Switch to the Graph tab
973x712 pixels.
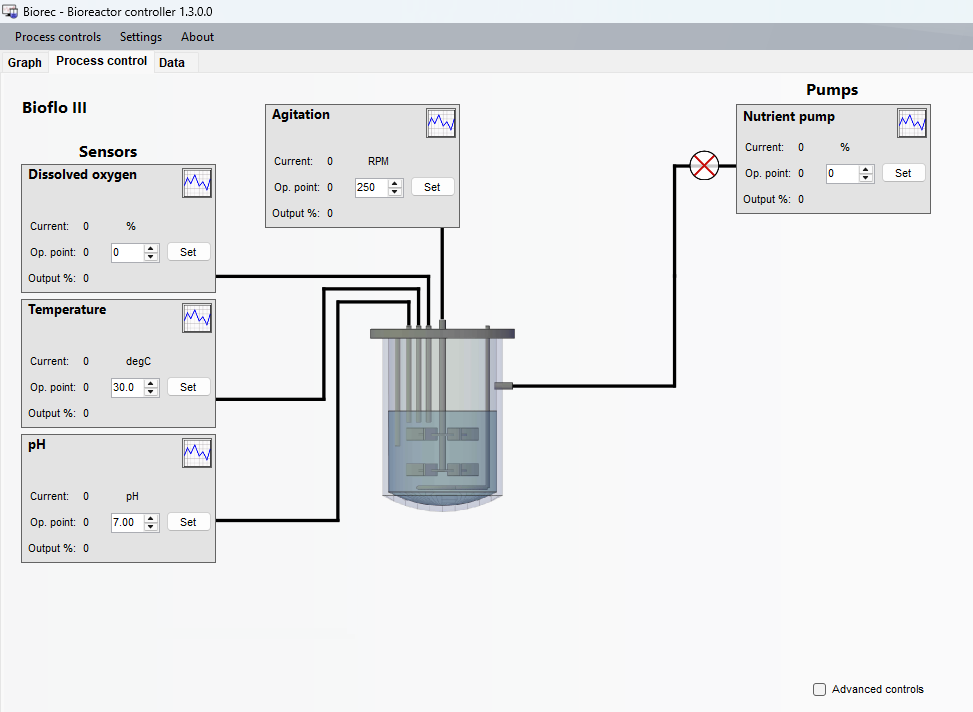[x=25, y=63]
